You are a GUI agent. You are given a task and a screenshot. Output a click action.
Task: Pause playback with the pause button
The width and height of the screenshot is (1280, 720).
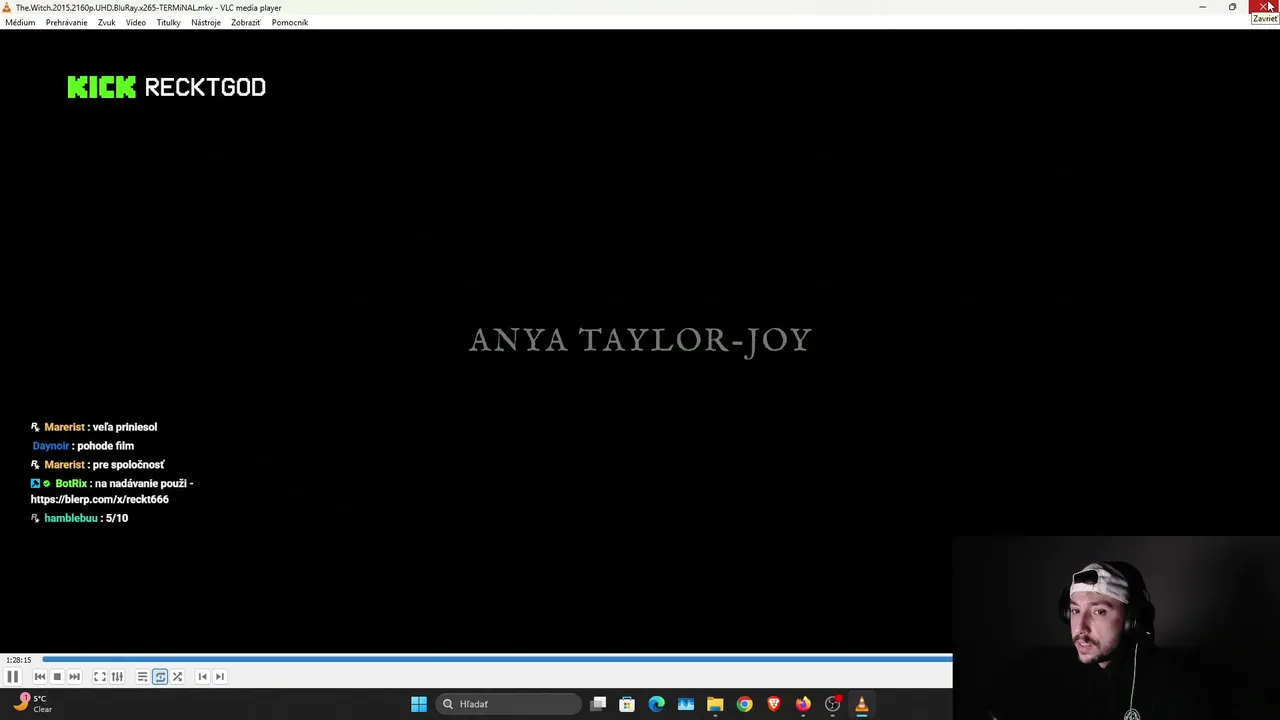coord(13,677)
